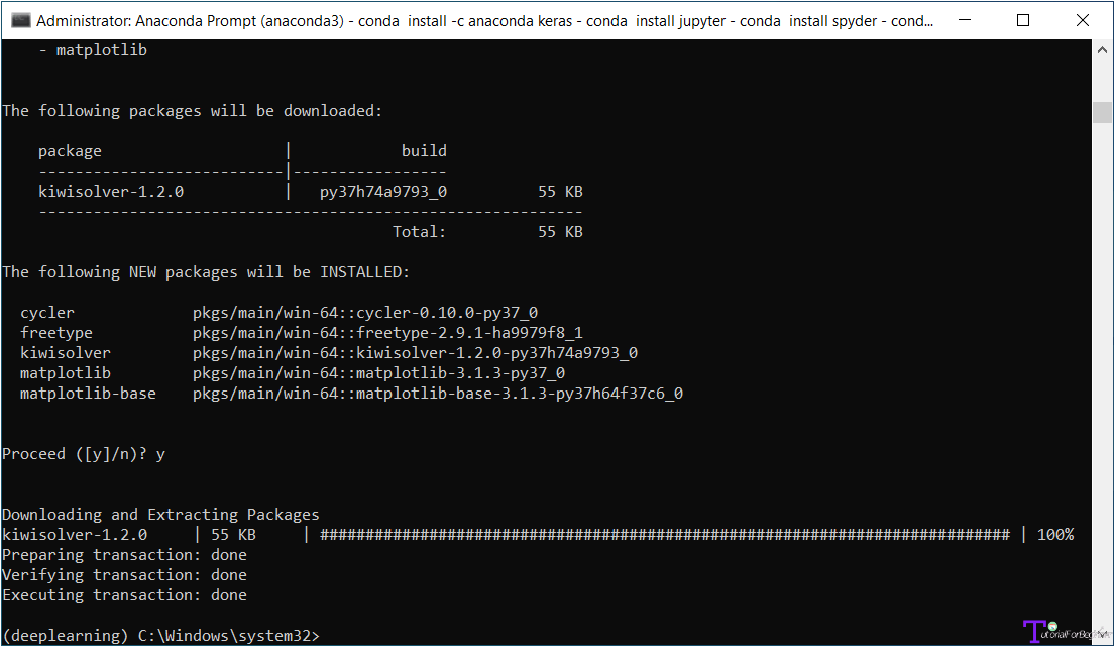
Task: Click the Anaconda Prompt title bar icon
Action: (x=21, y=21)
